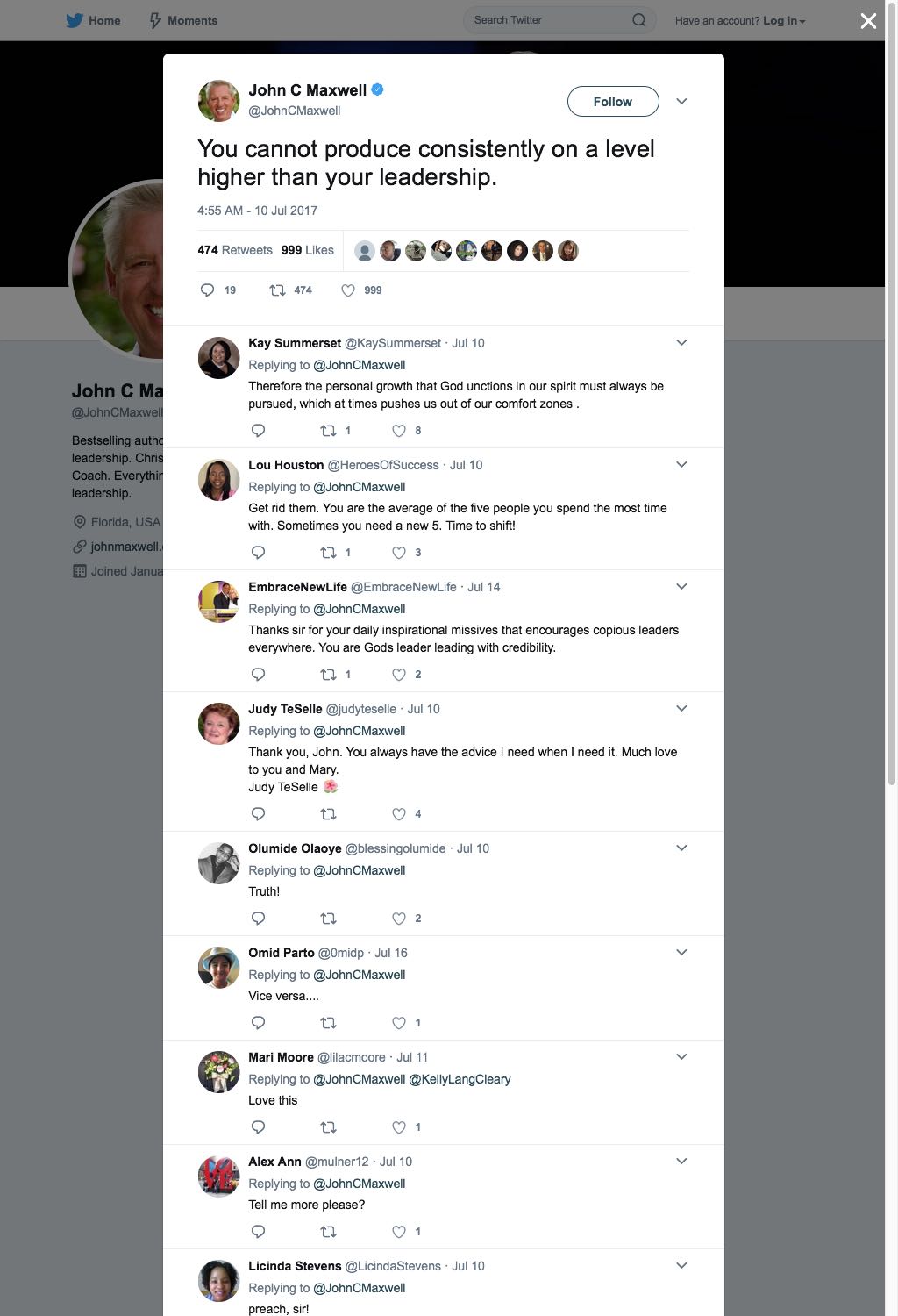Like Kay Summerset's reply

399,431
